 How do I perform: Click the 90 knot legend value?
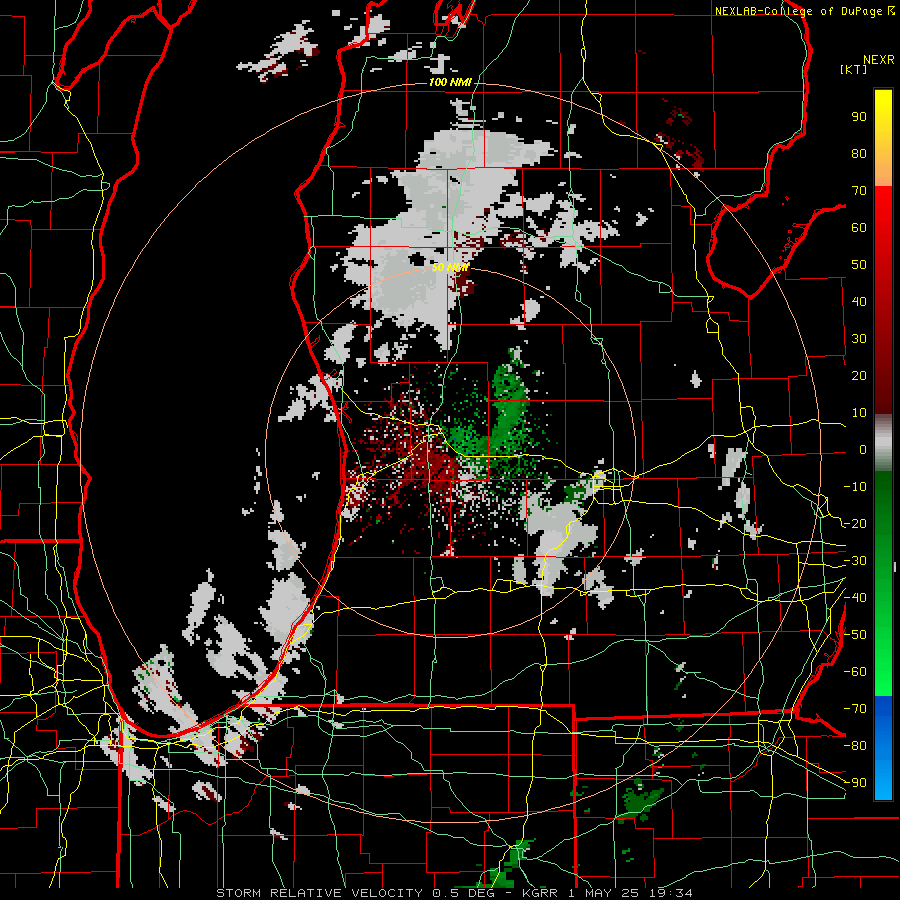coord(859,117)
